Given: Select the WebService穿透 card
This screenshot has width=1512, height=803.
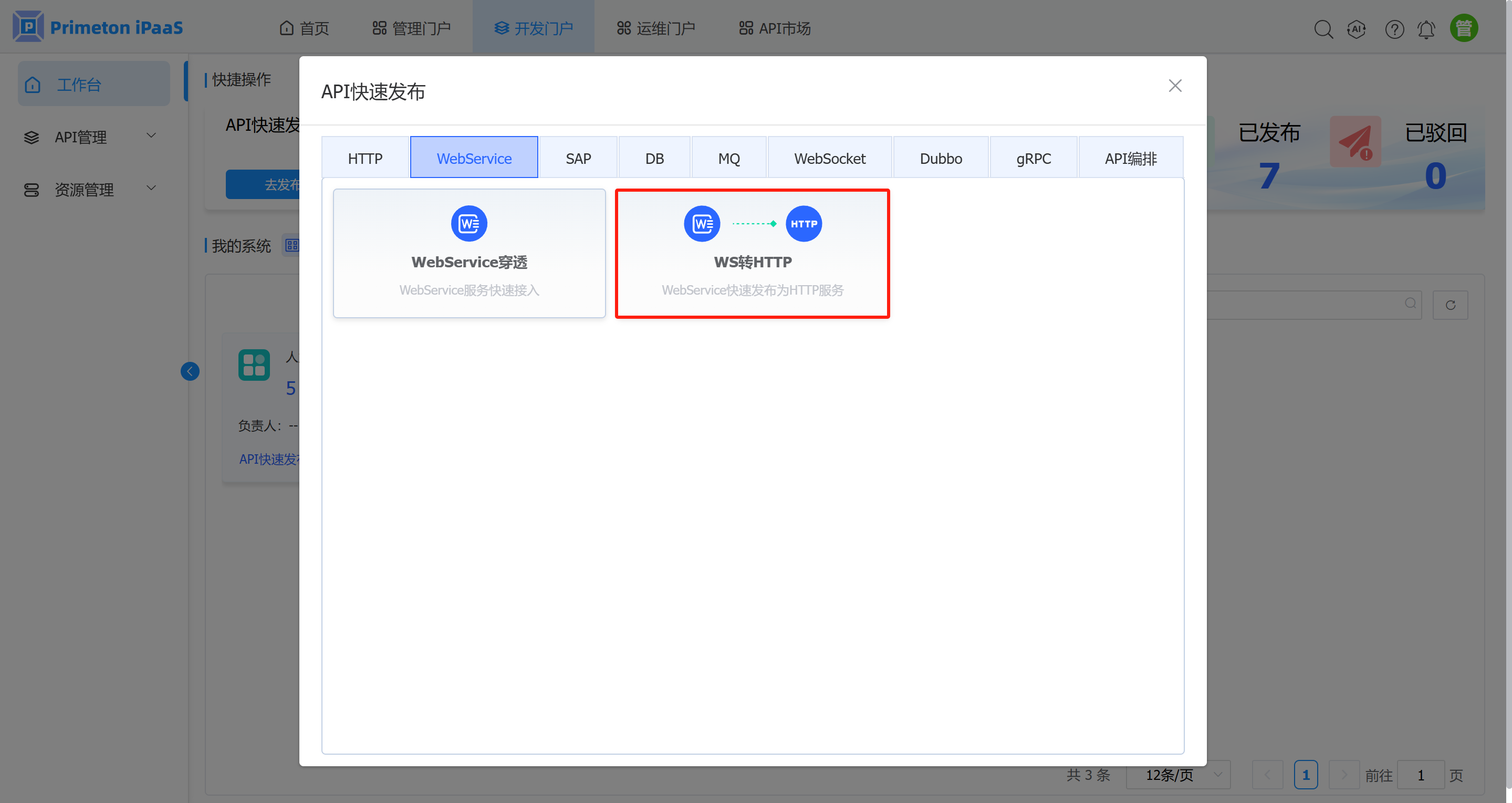Looking at the screenshot, I should [469, 253].
